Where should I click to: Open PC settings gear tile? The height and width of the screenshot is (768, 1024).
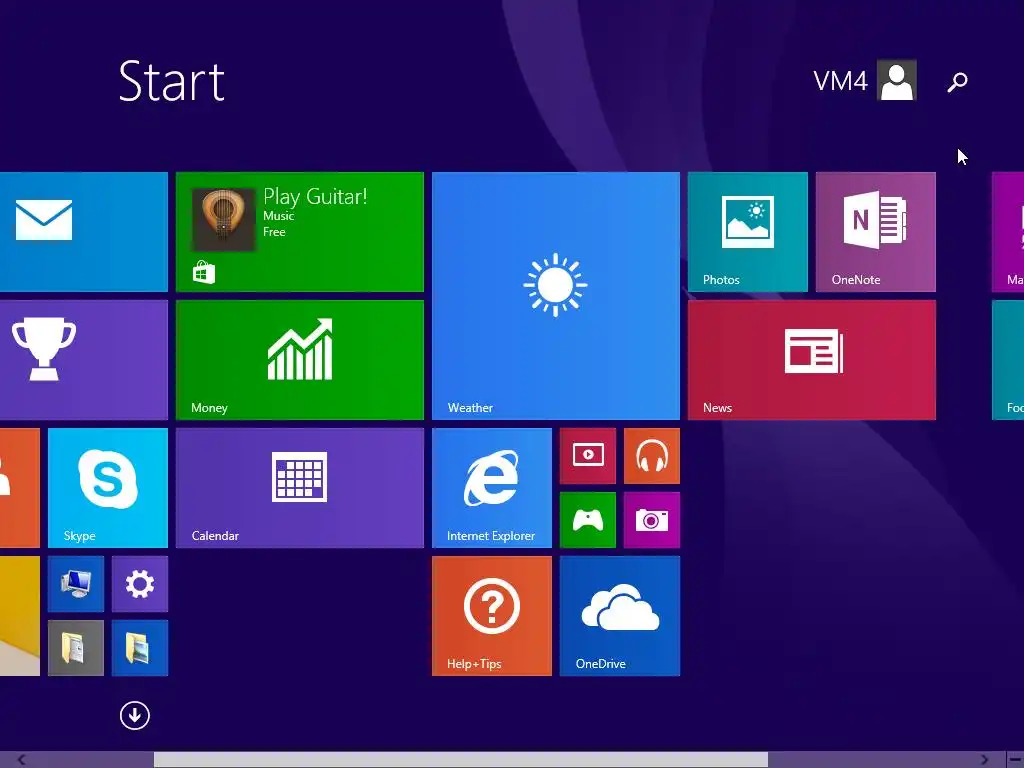pyautogui.click(x=140, y=584)
